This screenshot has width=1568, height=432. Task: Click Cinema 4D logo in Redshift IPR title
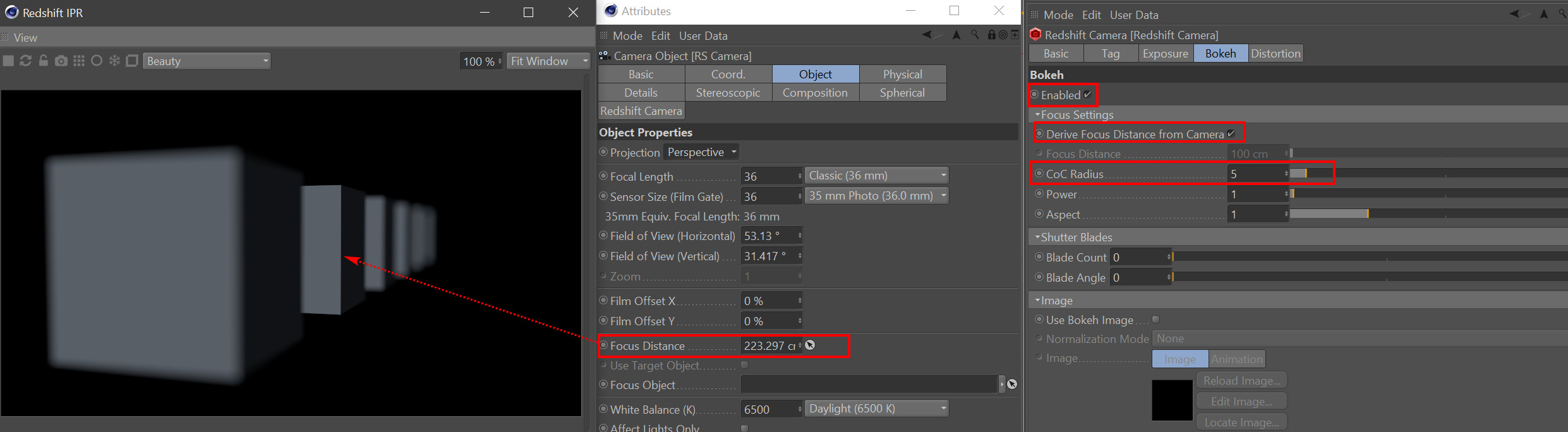point(11,12)
